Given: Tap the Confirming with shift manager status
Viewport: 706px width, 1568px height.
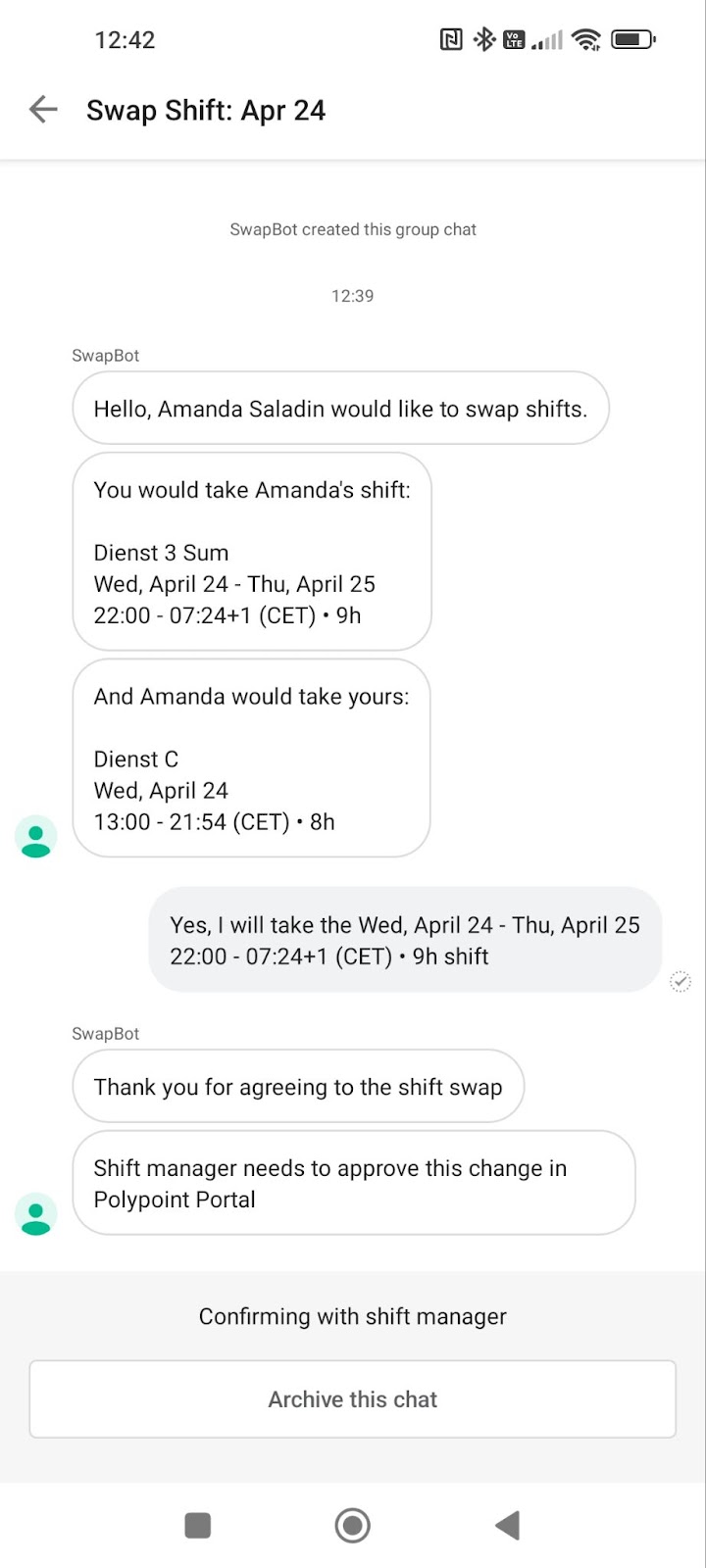Looking at the screenshot, I should coord(353,1316).
